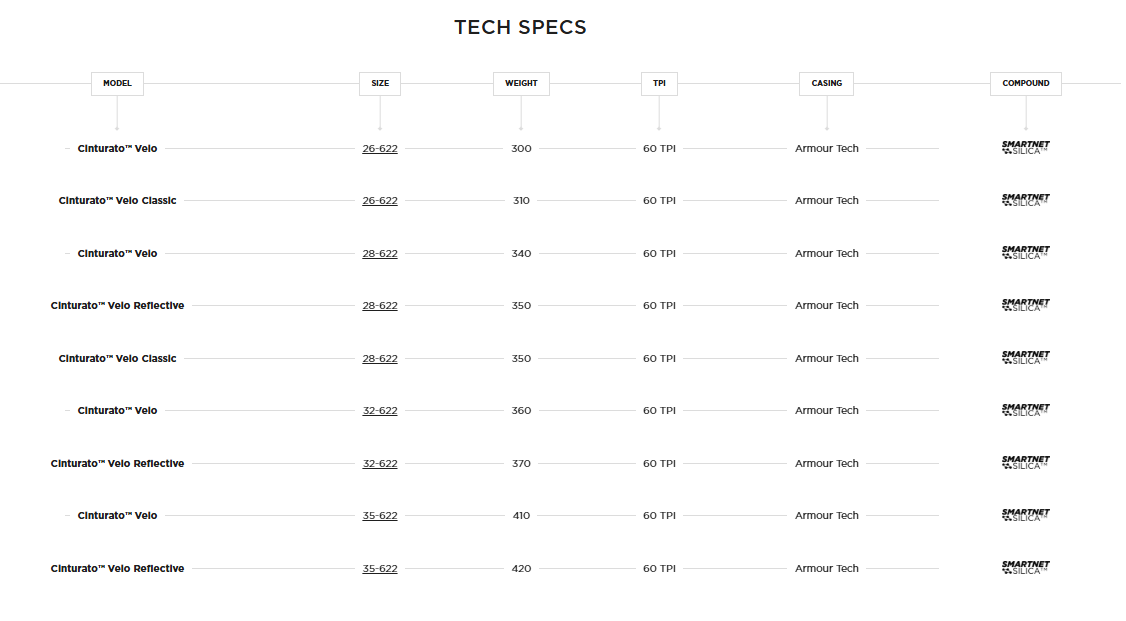Screen dimensions: 1126x621
Task: Open 32-622 size link in the 360 weight row
Action: point(379,411)
